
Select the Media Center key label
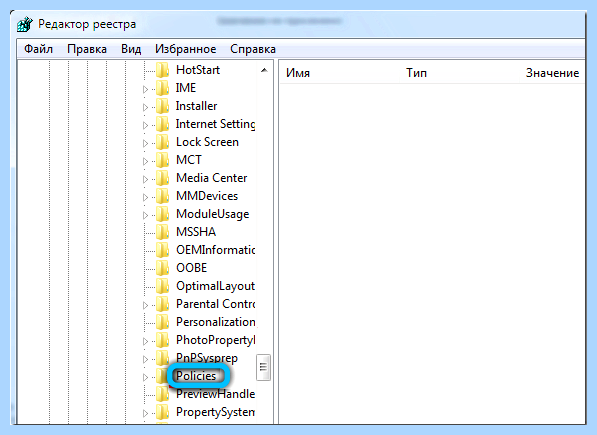(212, 178)
